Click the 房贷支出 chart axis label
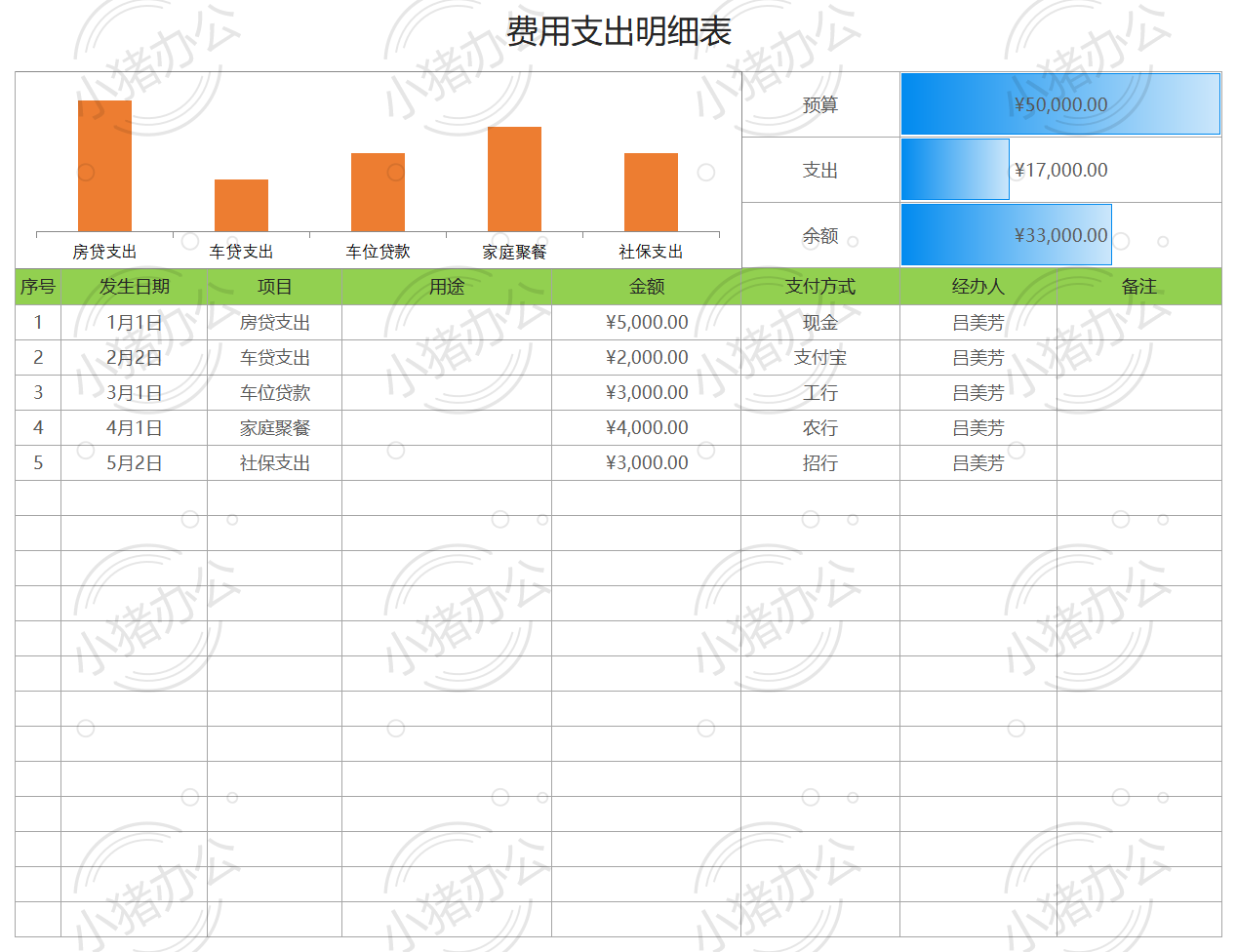 [104, 252]
